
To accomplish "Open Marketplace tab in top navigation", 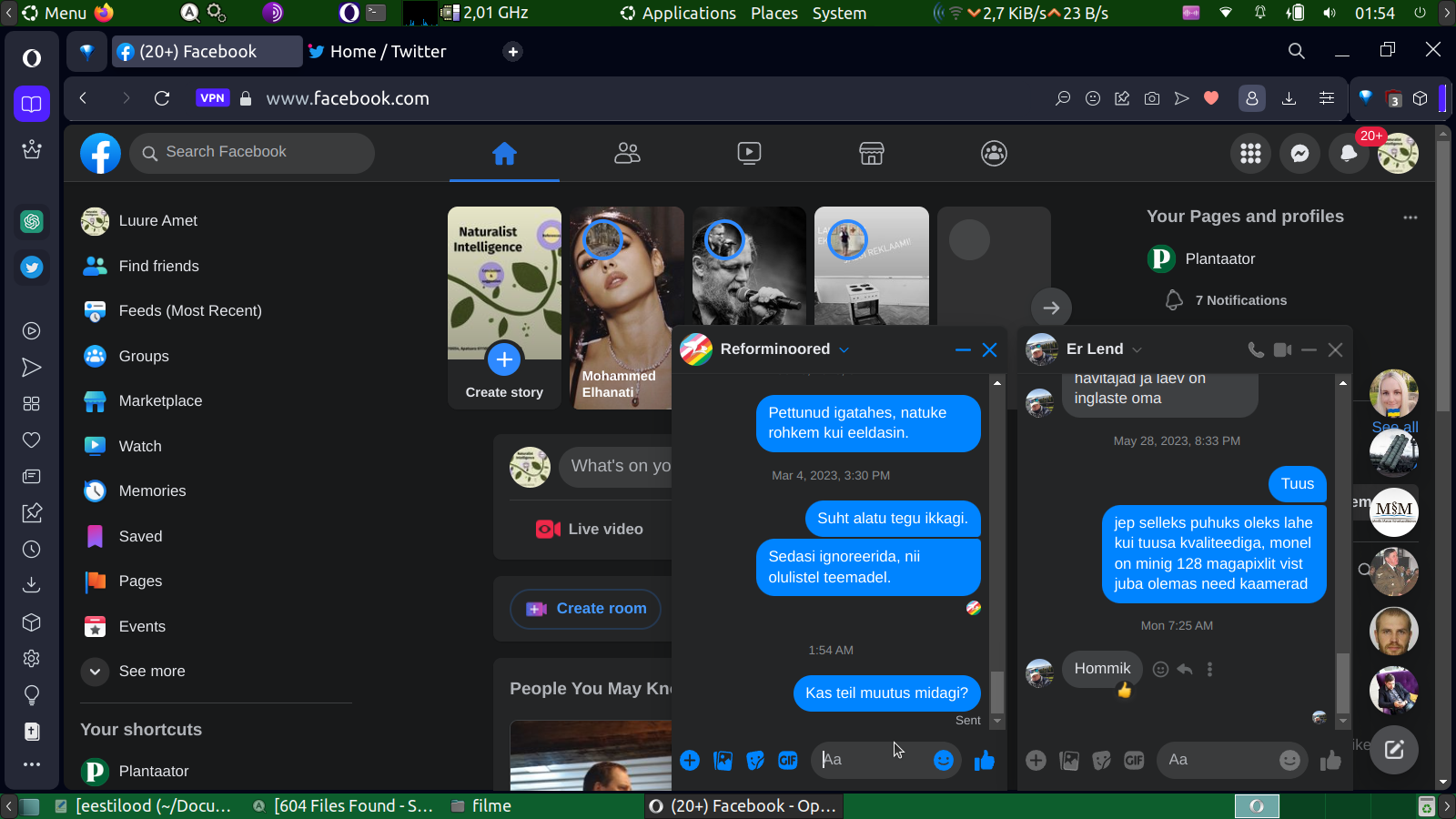I will pos(872,154).
